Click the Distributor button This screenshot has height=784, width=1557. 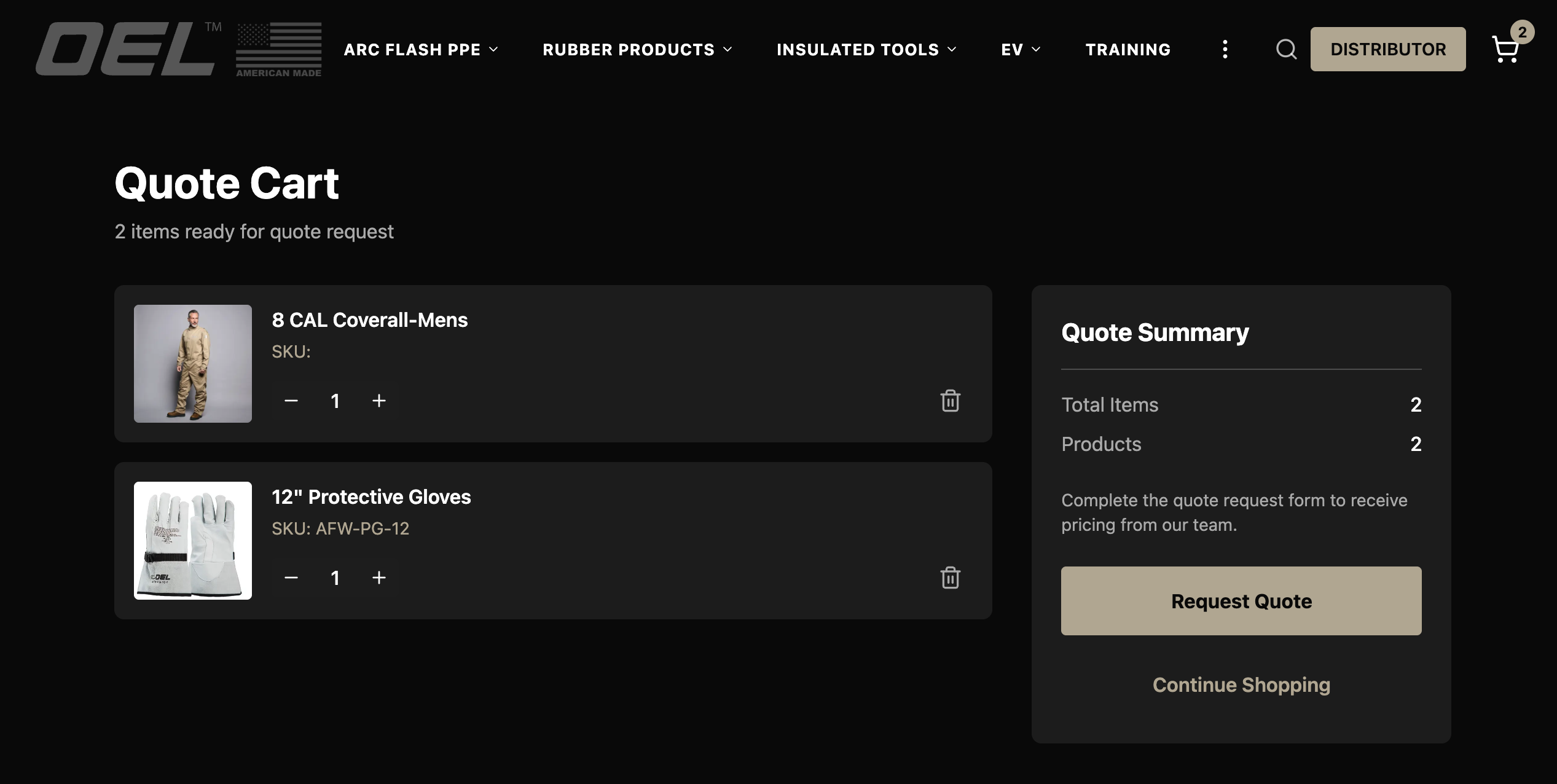(1388, 49)
